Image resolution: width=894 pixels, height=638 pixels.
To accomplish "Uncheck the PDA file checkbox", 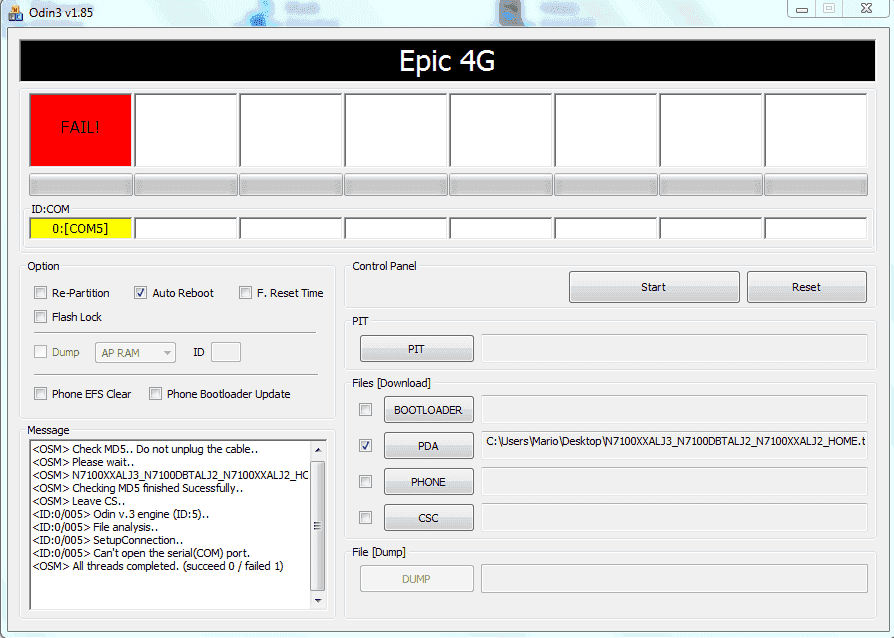I will pyautogui.click(x=365, y=446).
